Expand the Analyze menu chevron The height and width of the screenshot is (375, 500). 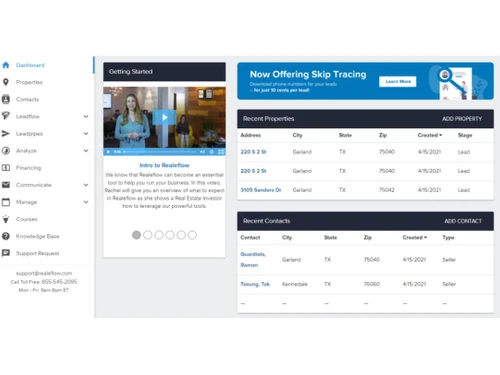86,151
